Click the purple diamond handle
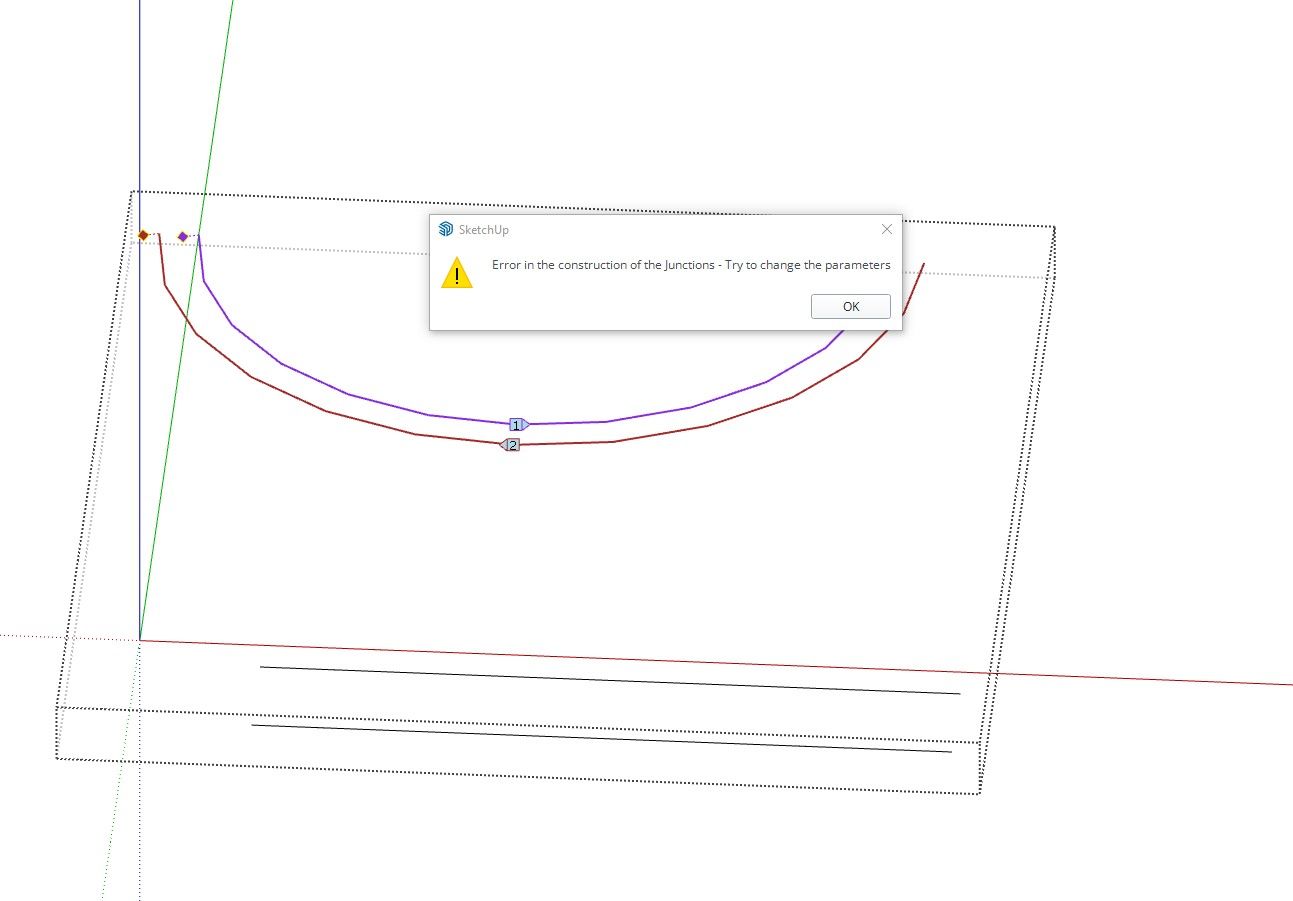 [x=183, y=236]
